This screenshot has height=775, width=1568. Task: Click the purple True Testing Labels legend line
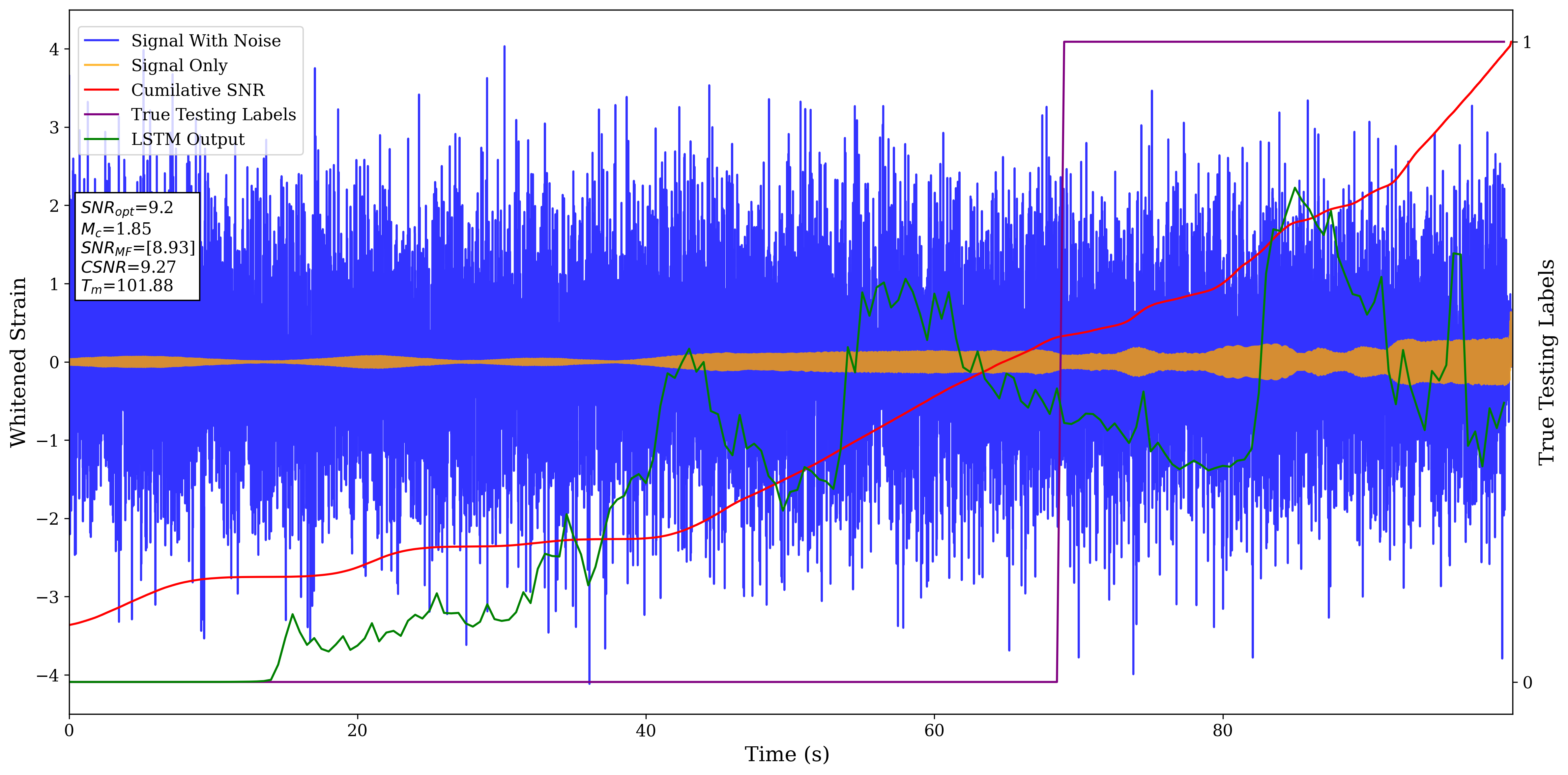[101, 114]
